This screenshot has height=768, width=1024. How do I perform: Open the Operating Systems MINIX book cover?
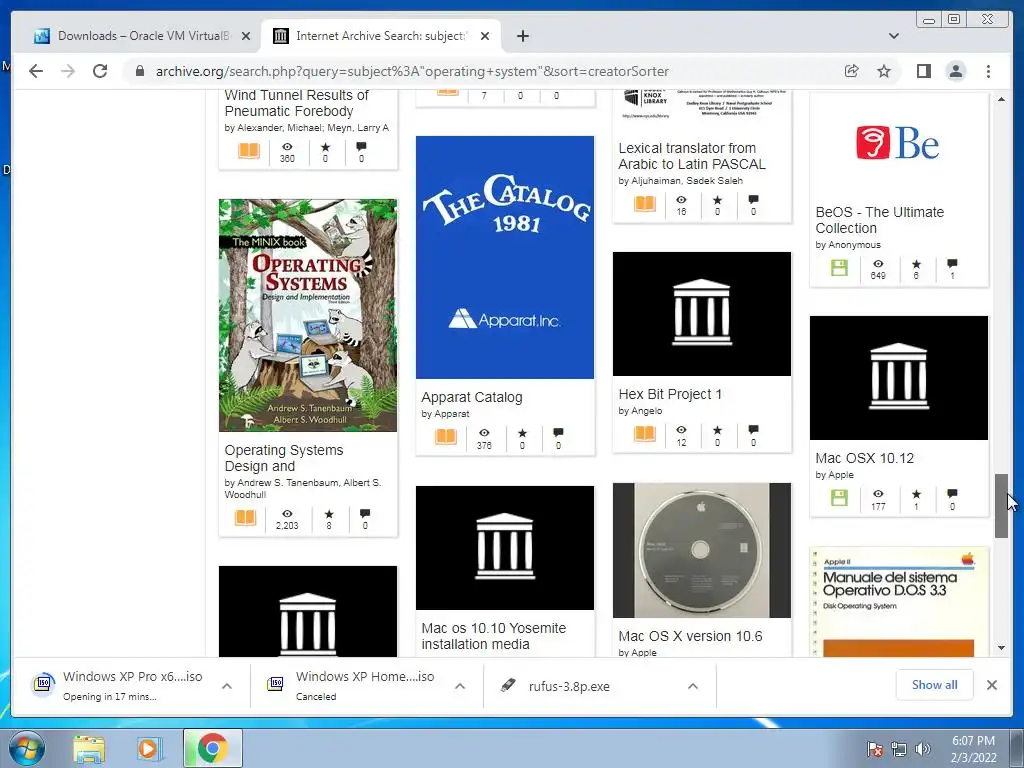tap(308, 315)
